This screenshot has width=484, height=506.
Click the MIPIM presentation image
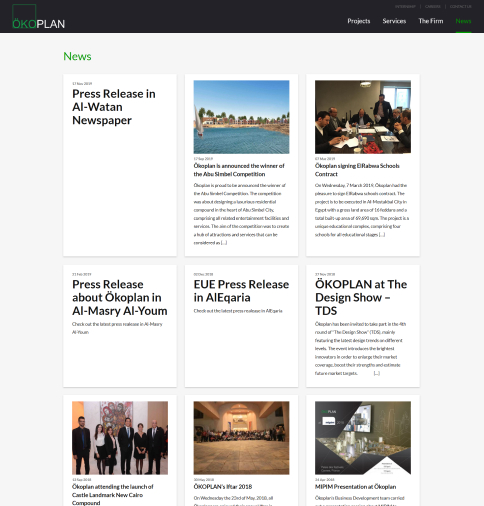click(363, 438)
